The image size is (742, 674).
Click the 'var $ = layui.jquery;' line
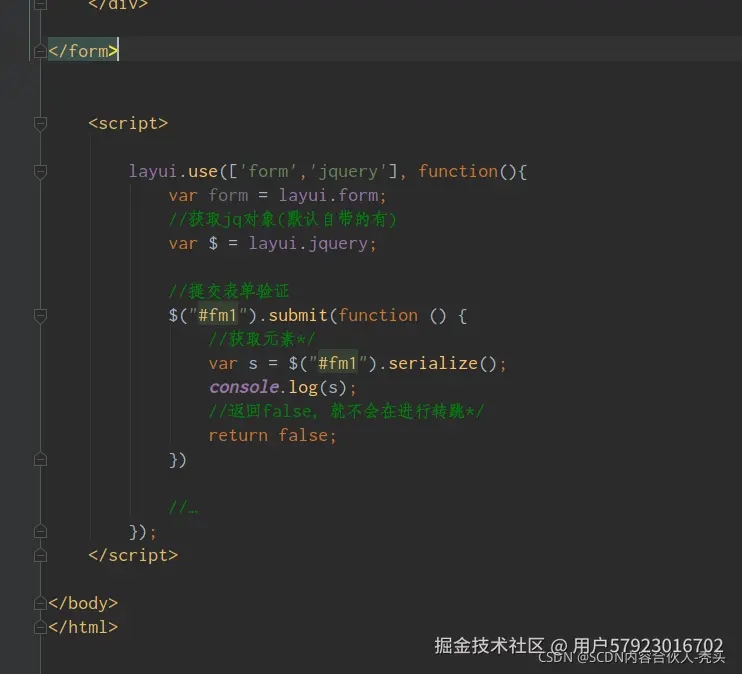(x=273, y=243)
